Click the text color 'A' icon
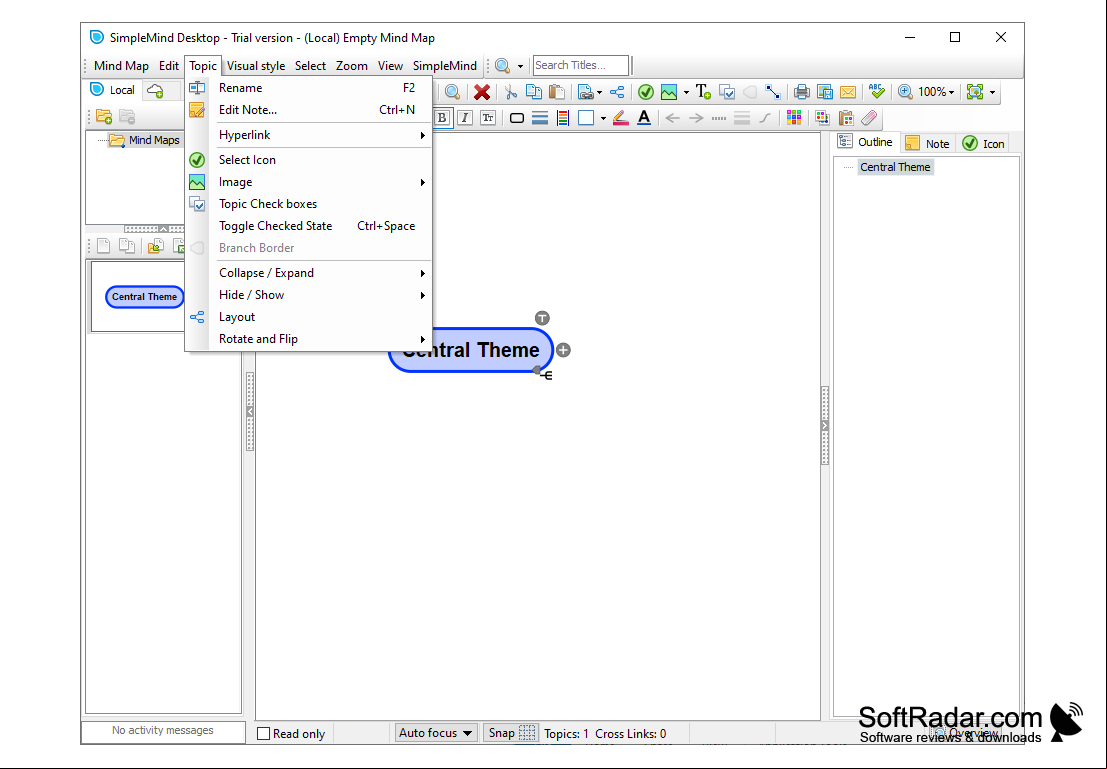 tap(644, 118)
